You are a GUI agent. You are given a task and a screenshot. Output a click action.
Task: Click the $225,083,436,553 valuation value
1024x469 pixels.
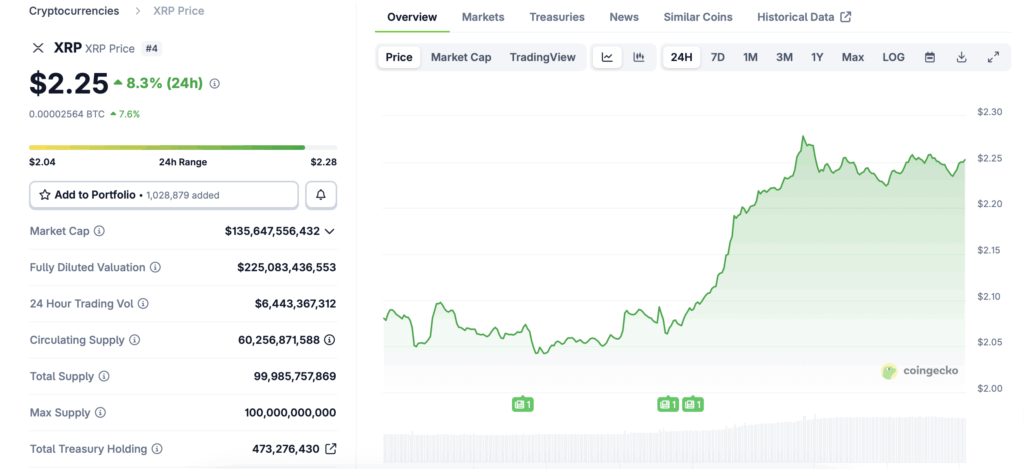click(287, 267)
